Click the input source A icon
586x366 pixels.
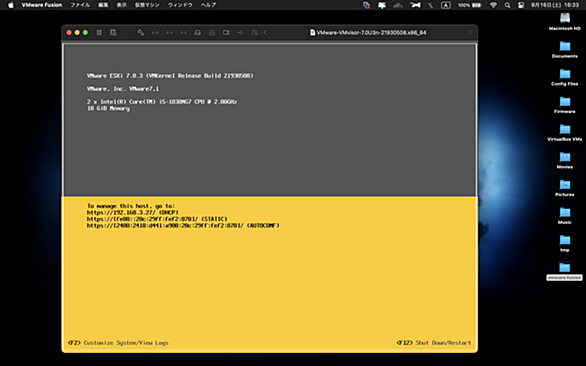[x=445, y=5]
